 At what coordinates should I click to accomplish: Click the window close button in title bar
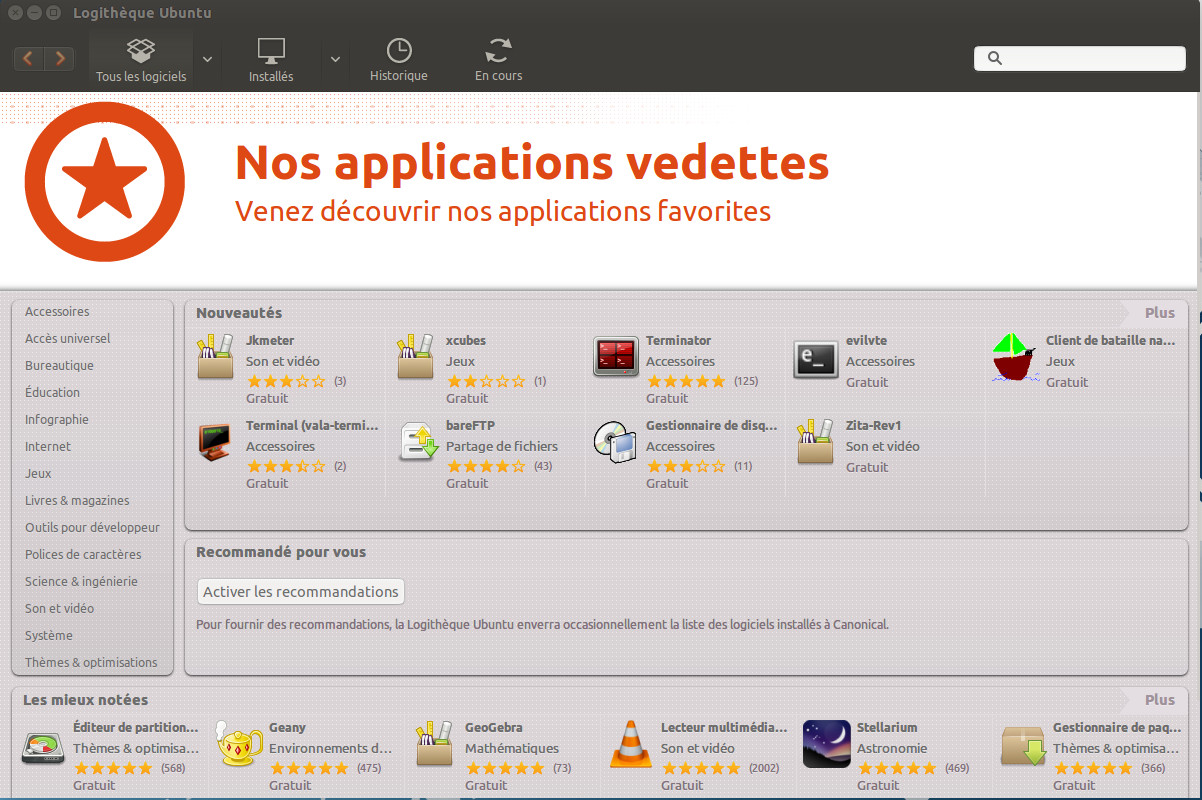pyautogui.click(x=13, y=13)
